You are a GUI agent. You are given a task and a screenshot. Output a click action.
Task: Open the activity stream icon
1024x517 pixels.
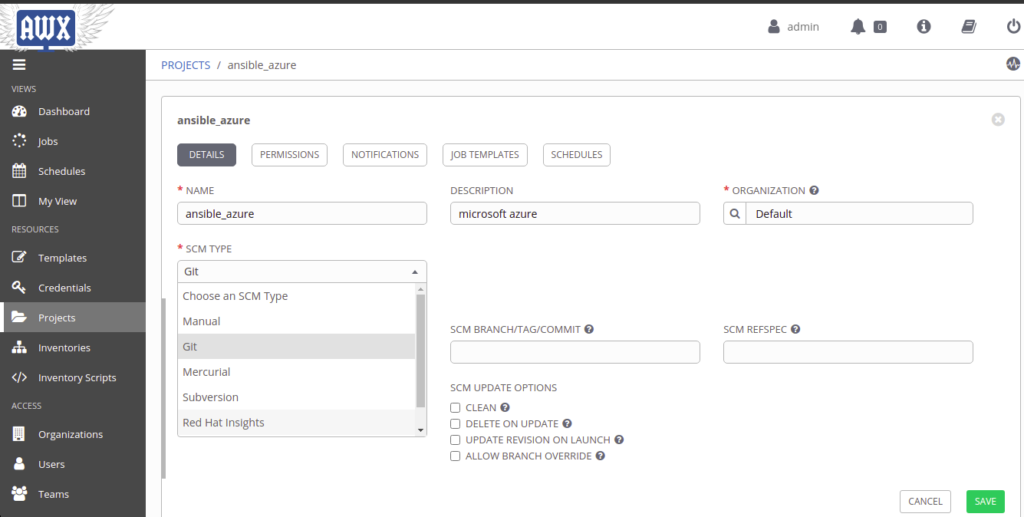tap(1013, 64)
